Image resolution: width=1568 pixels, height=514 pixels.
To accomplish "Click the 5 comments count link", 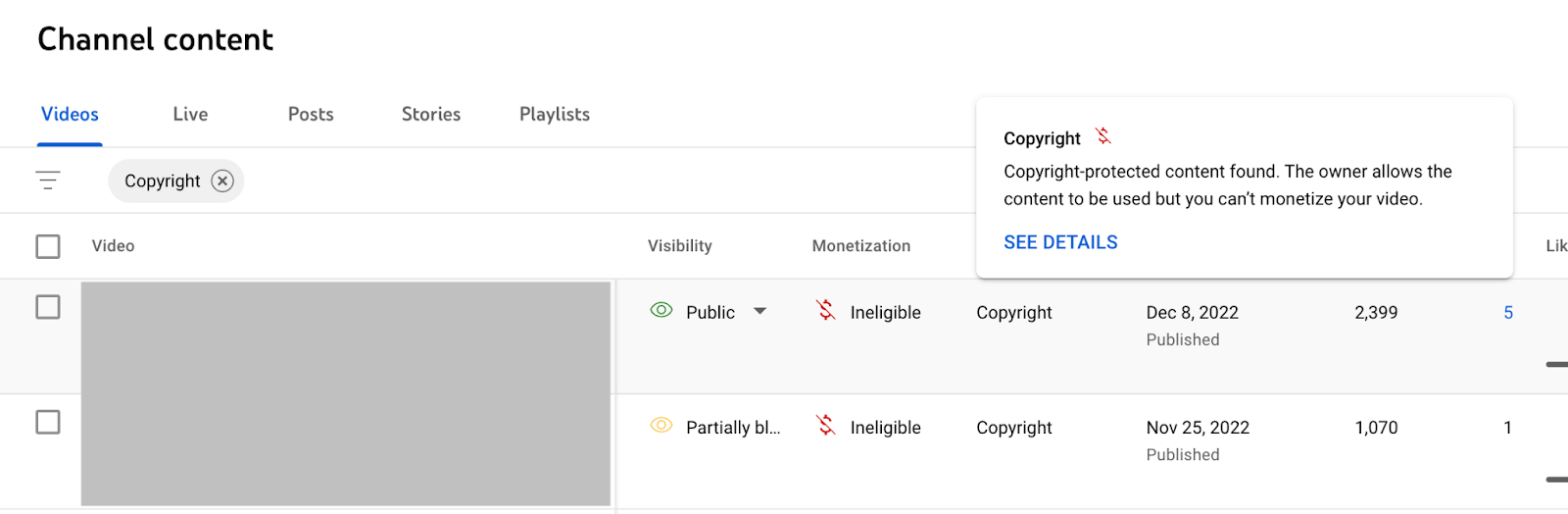I will click(x=1508, y=313).
